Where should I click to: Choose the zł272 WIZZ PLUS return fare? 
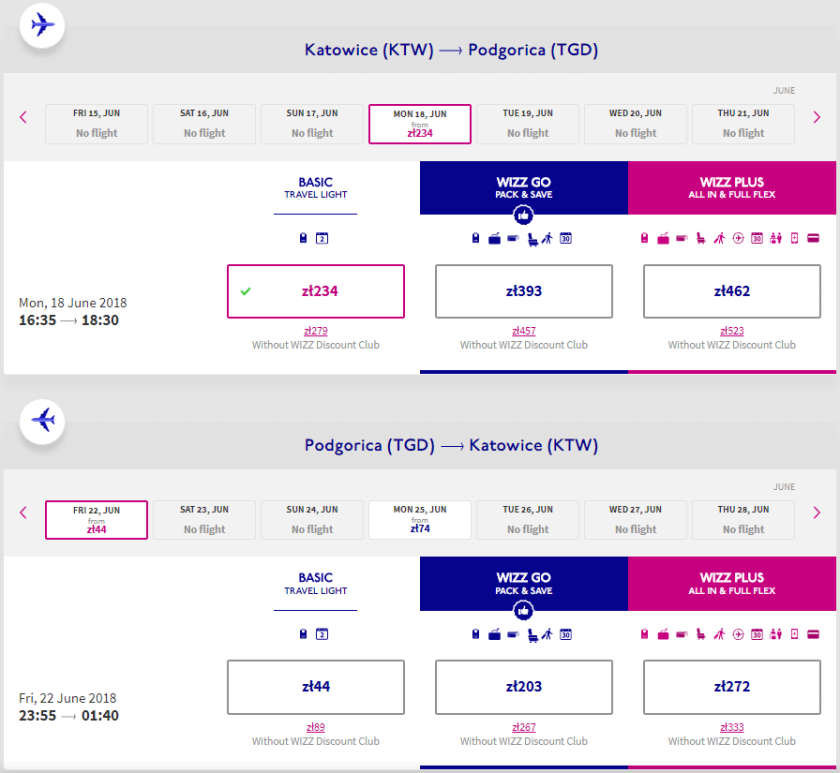tap(732, 687)
